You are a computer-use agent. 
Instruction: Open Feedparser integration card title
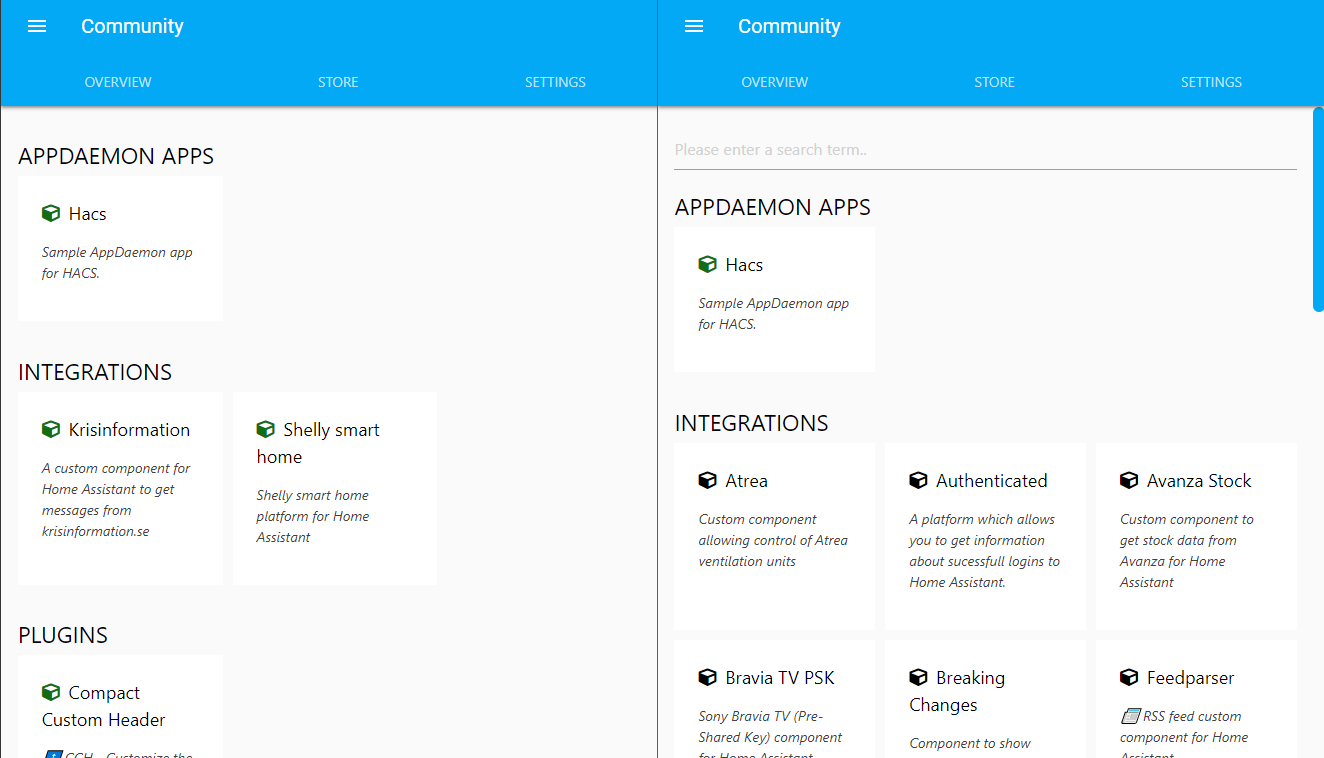click(x=1191, y=678)
